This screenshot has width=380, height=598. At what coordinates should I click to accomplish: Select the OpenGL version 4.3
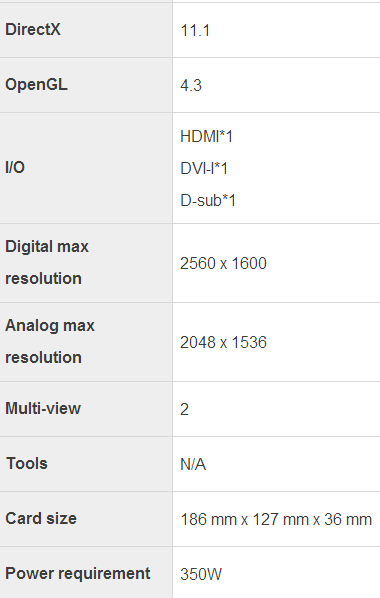tap(191, 85)
